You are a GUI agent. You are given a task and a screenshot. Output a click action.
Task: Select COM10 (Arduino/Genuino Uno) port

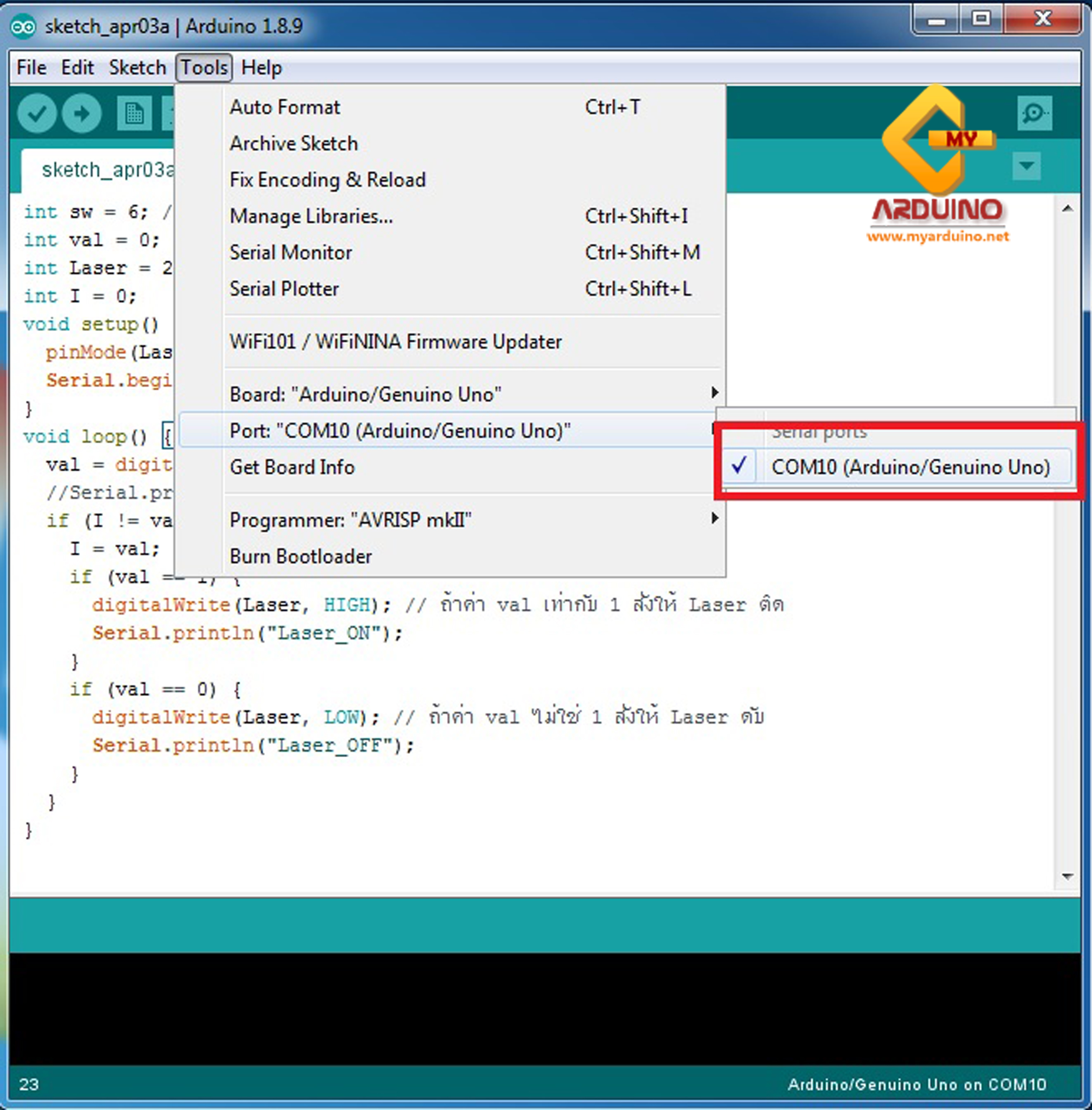(x=911, y=467)
